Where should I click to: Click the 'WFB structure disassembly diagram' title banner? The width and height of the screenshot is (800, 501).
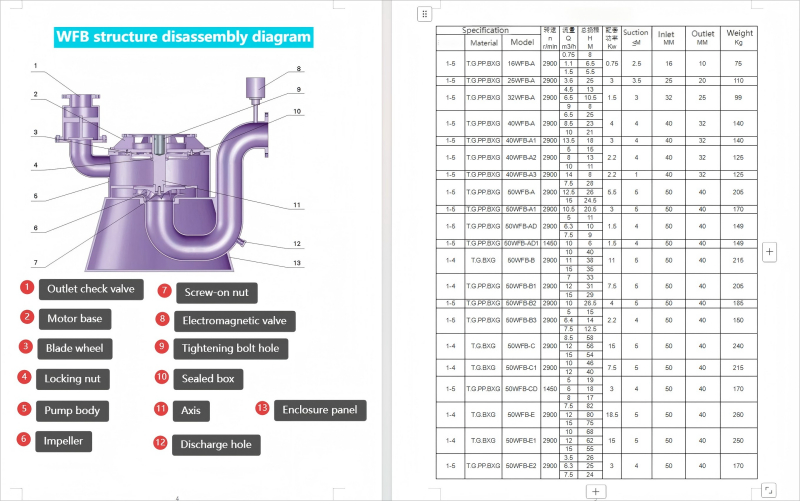[x=183, y=38]
